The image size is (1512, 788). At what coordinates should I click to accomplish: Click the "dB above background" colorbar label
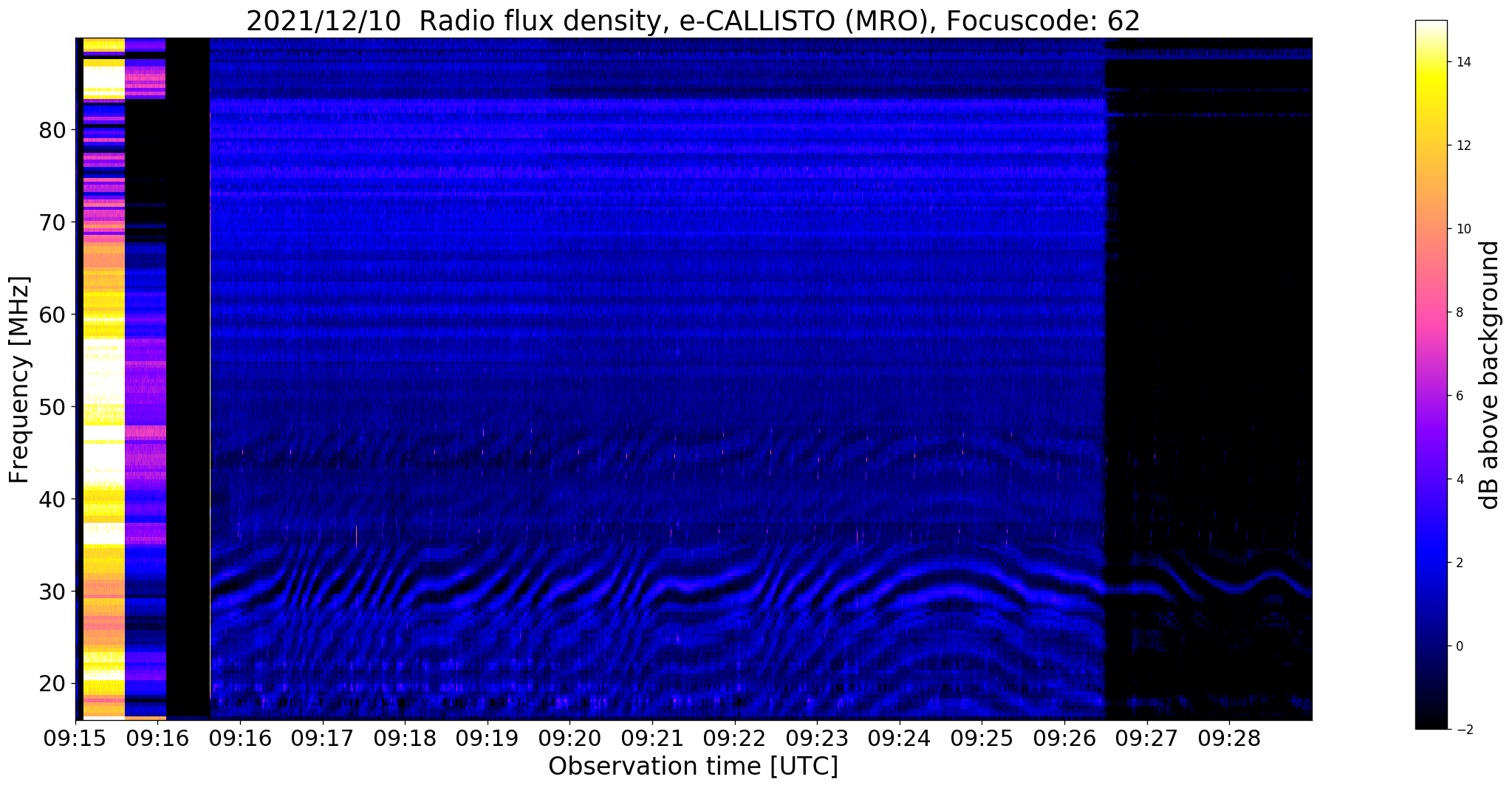1490,374
